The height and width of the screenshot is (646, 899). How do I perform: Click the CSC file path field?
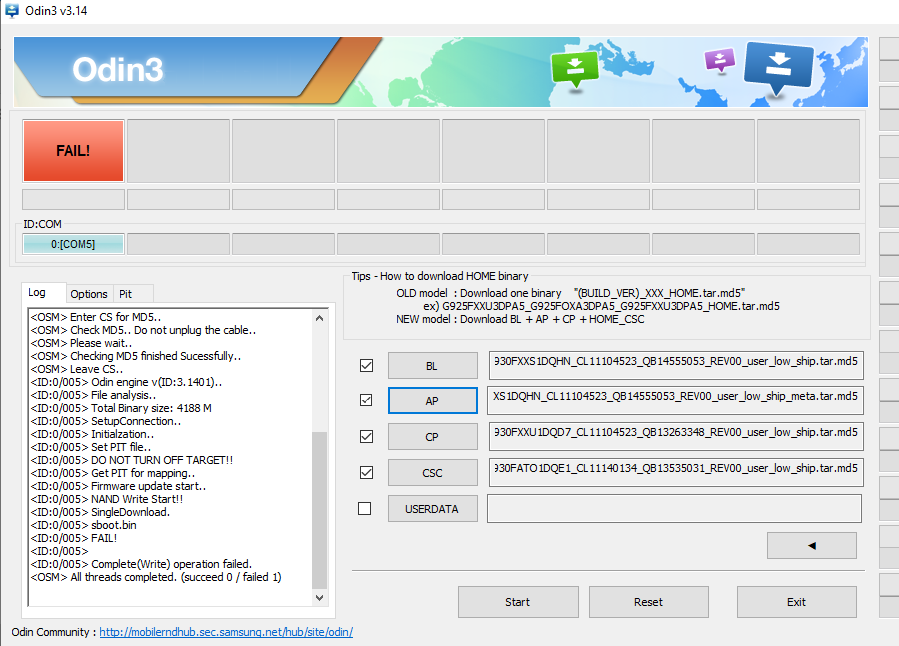click(676, 472)
